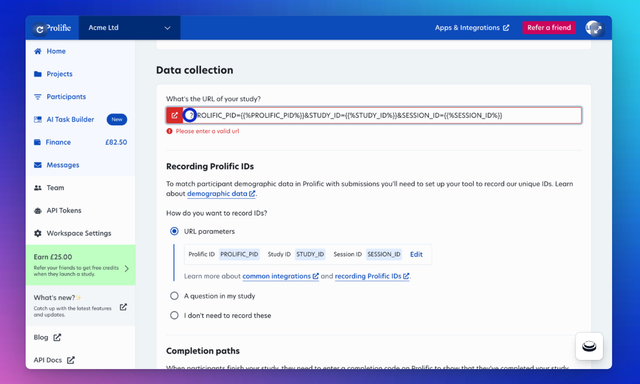640x384 pixels.
Task: Click the Prolific logo in the header
Action: click(x=58, y=28)
